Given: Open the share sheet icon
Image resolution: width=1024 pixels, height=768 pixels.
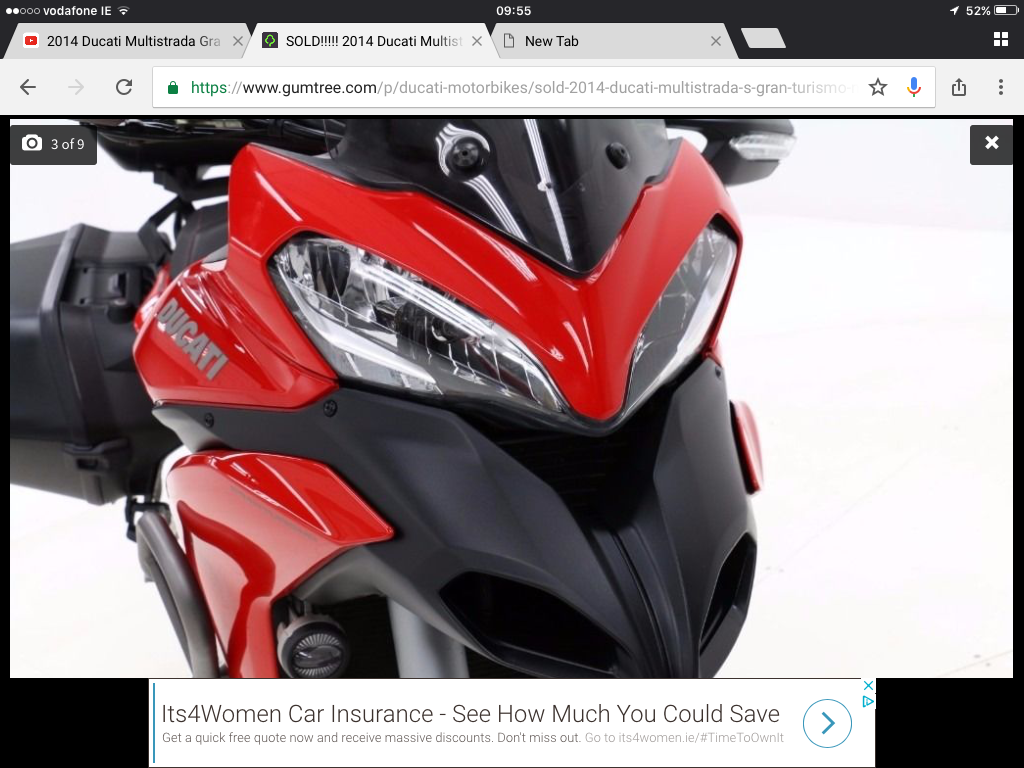Looking at the screenshot, I should [x=959, y=87].
